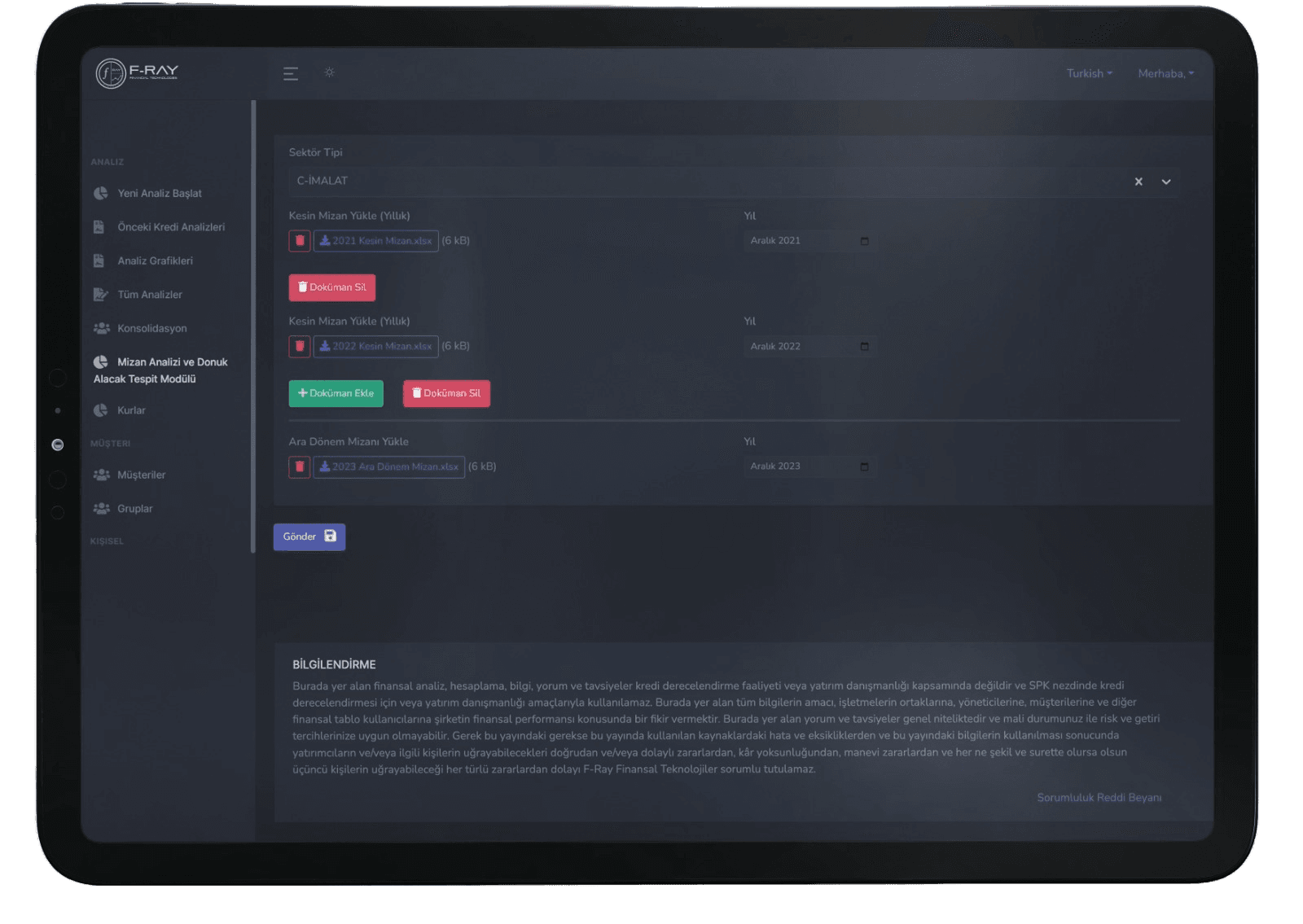
Task: Click the F-RAY logo
Action: pyautogui.click(x=137, y=73)
